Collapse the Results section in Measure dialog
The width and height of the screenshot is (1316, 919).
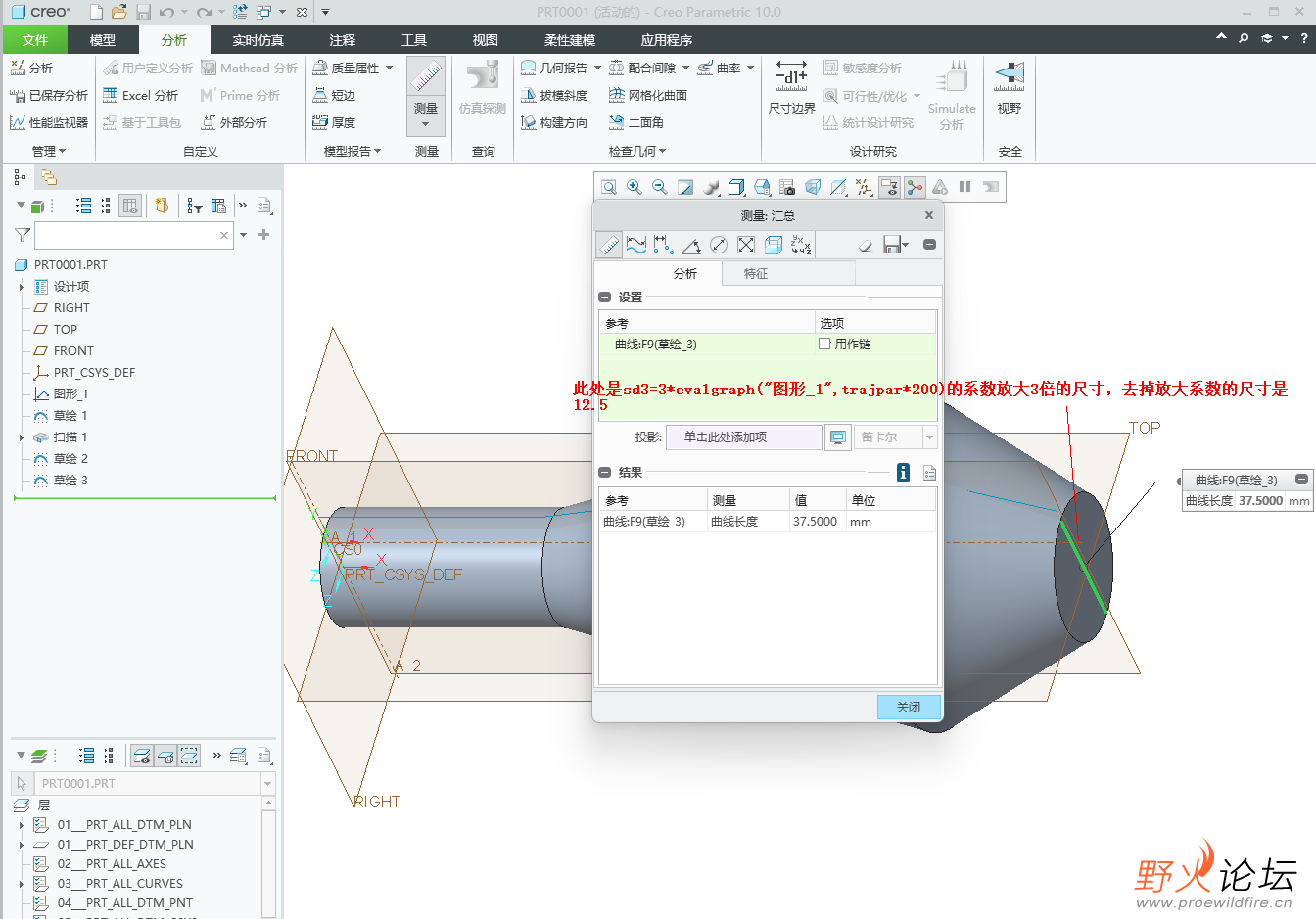pos(604,472)
